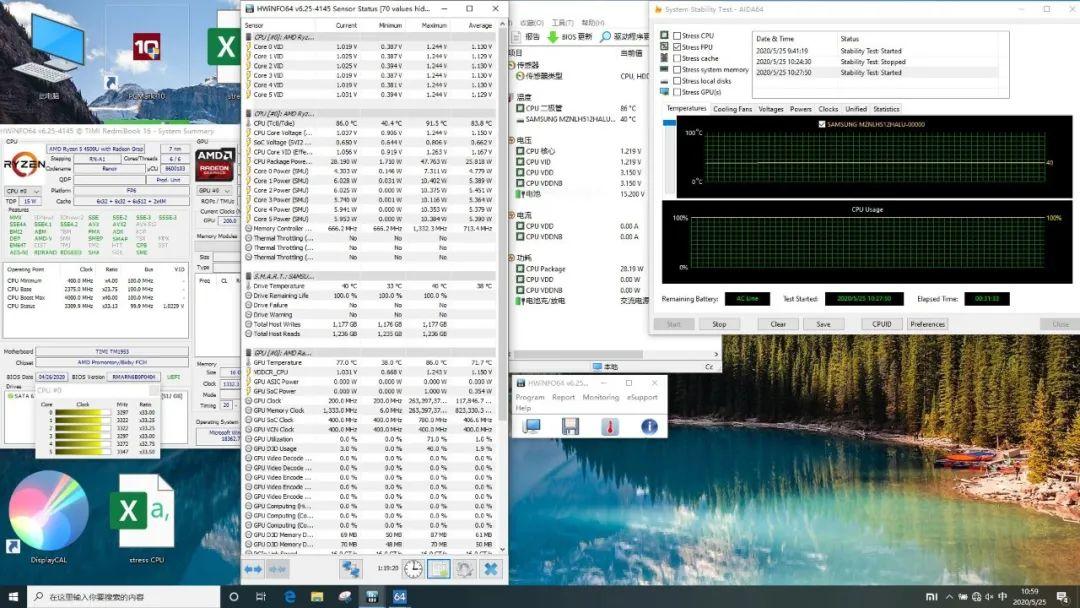Viewport: 1080px width, 608px height.
Task: Tick the Stress GPU(s) checkbox
Action: [677, 92]
